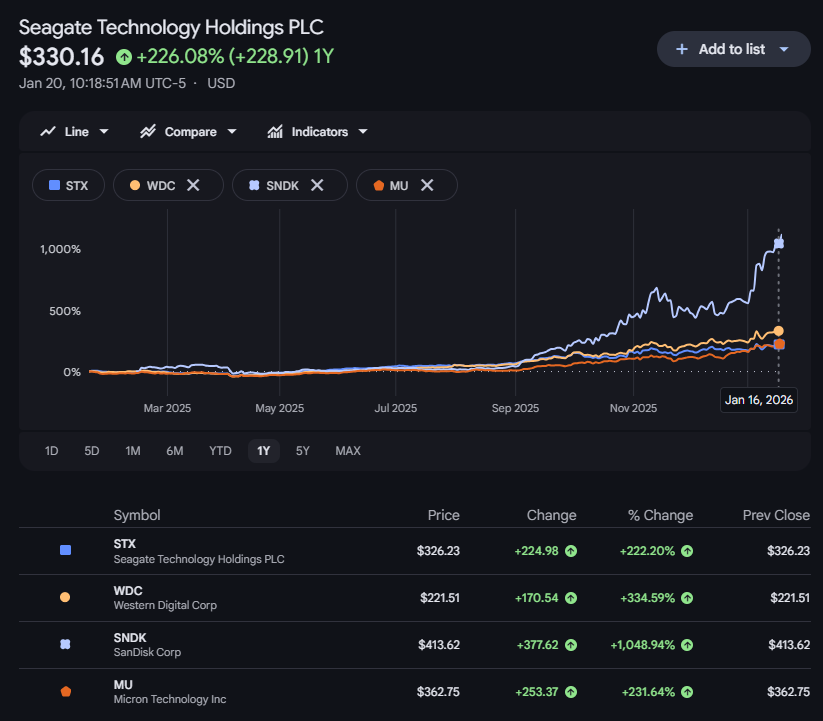The image size is (823, 721).
Task: Select the 6M time range
Action: click(x=175, y=451)
